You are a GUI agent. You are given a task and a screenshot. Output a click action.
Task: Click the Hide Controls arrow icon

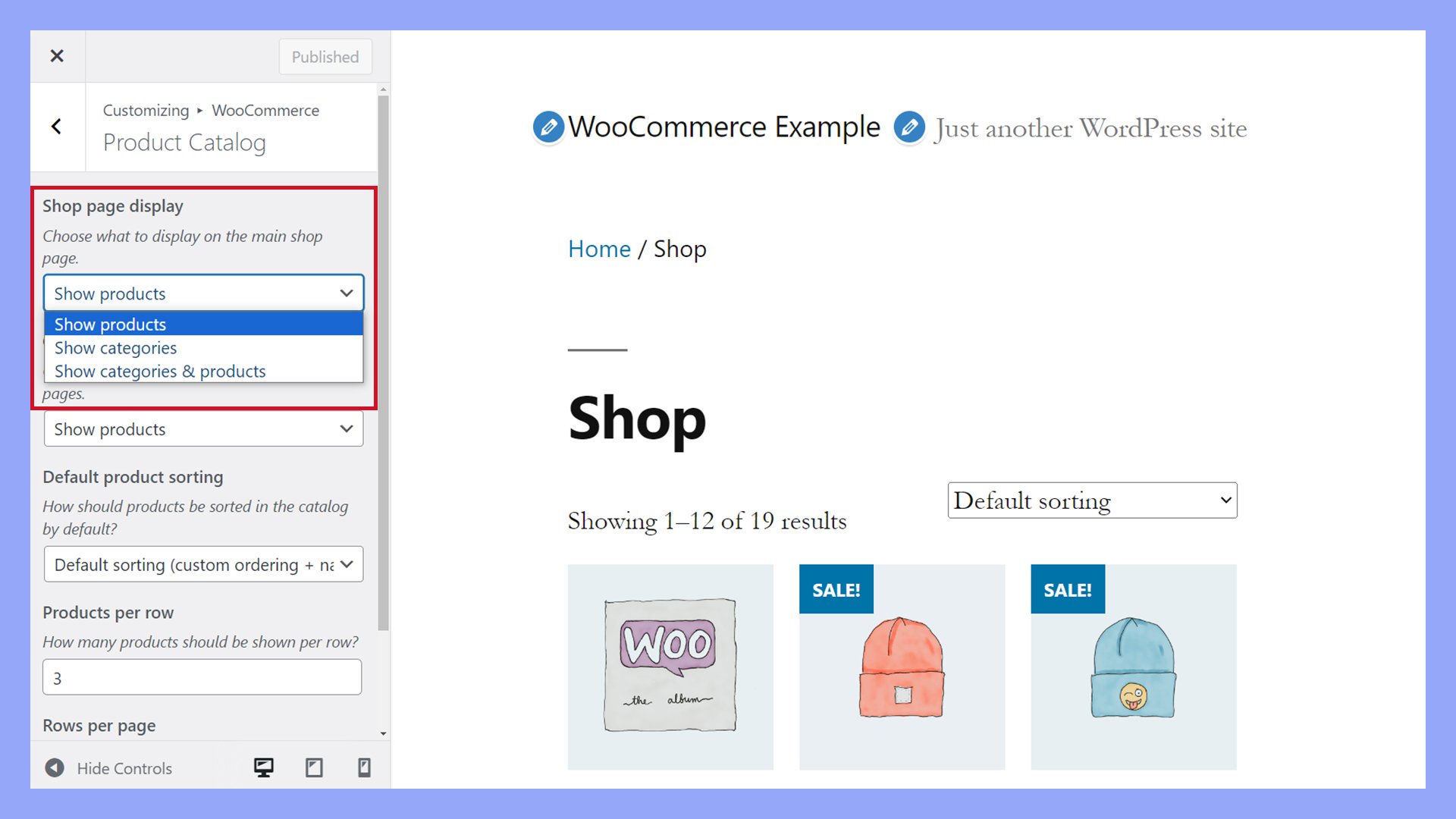pyautogui.click(x=53, y=767)
